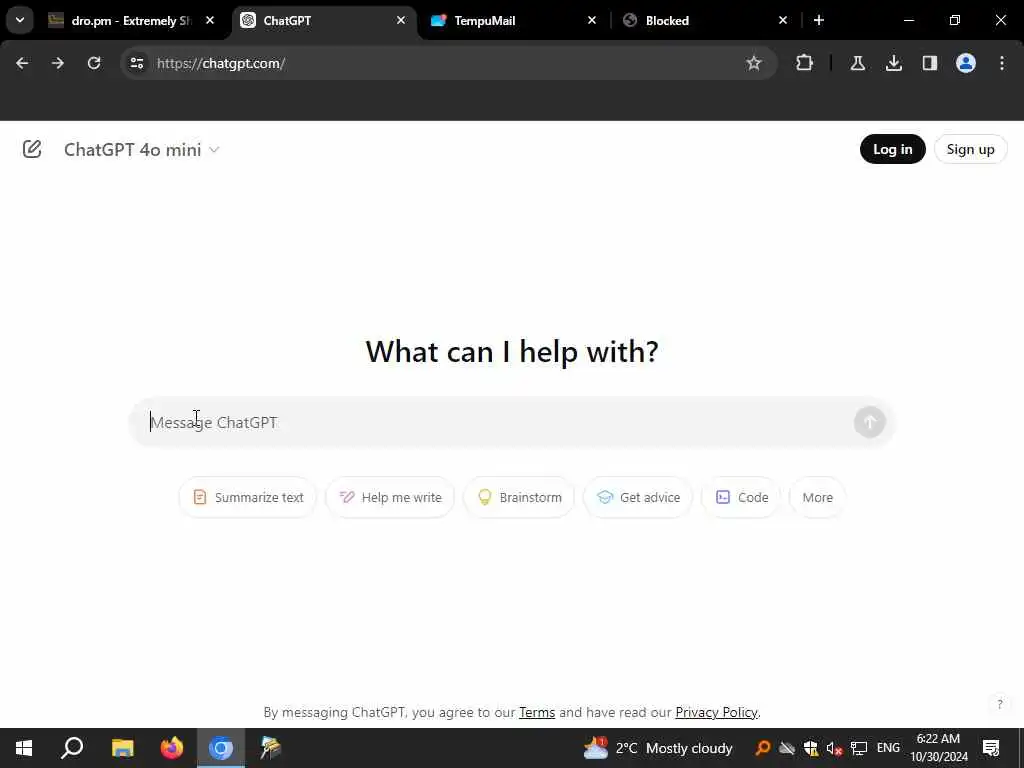Open the Privacy Policy link
The image size is (1024, 768).
click(716, 712)
